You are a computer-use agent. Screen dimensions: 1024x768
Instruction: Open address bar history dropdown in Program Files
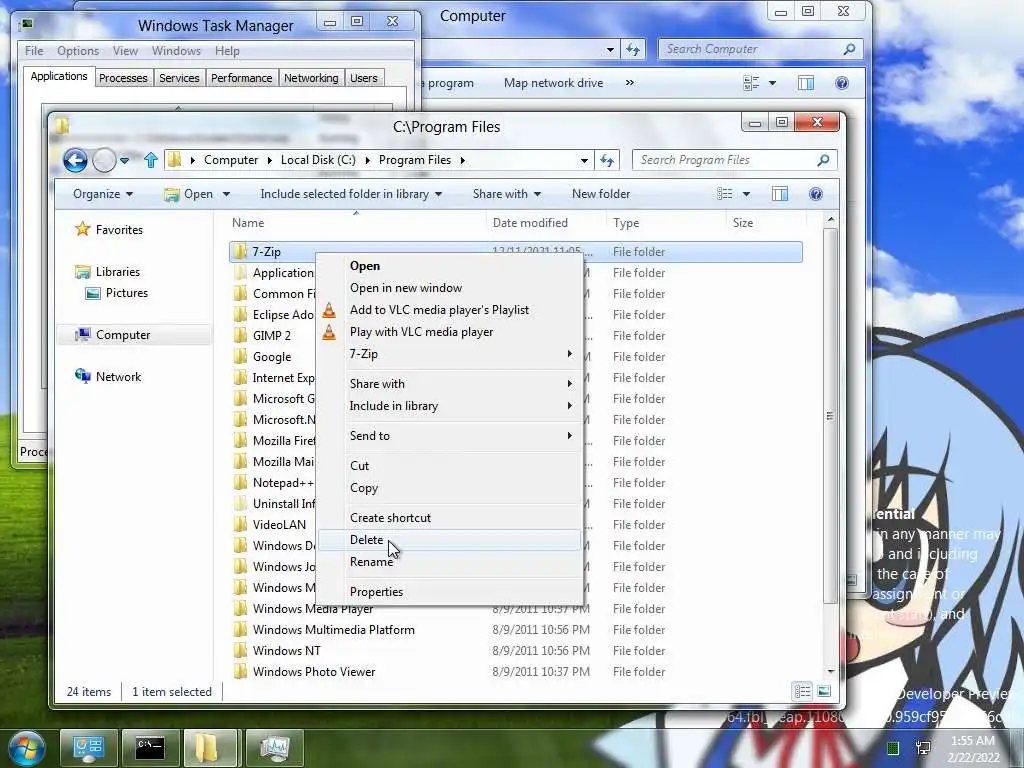[584, 160]
